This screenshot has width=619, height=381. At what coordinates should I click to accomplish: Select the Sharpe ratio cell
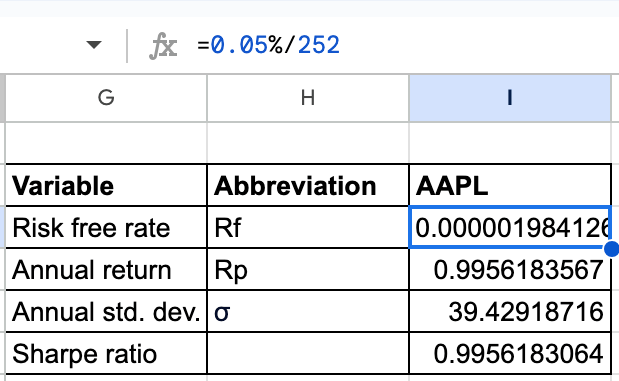click(106, 353)
